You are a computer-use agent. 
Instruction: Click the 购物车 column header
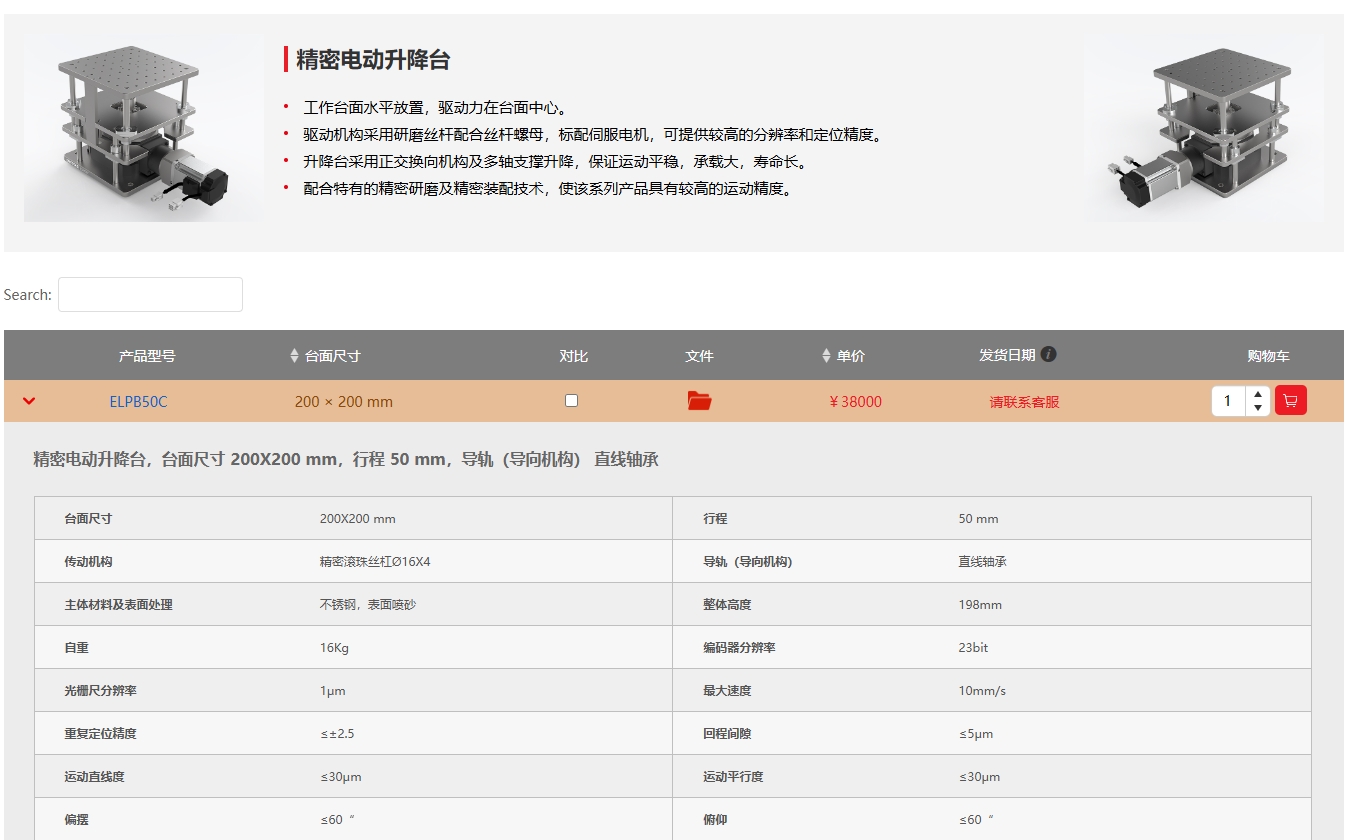[1268, 356]
